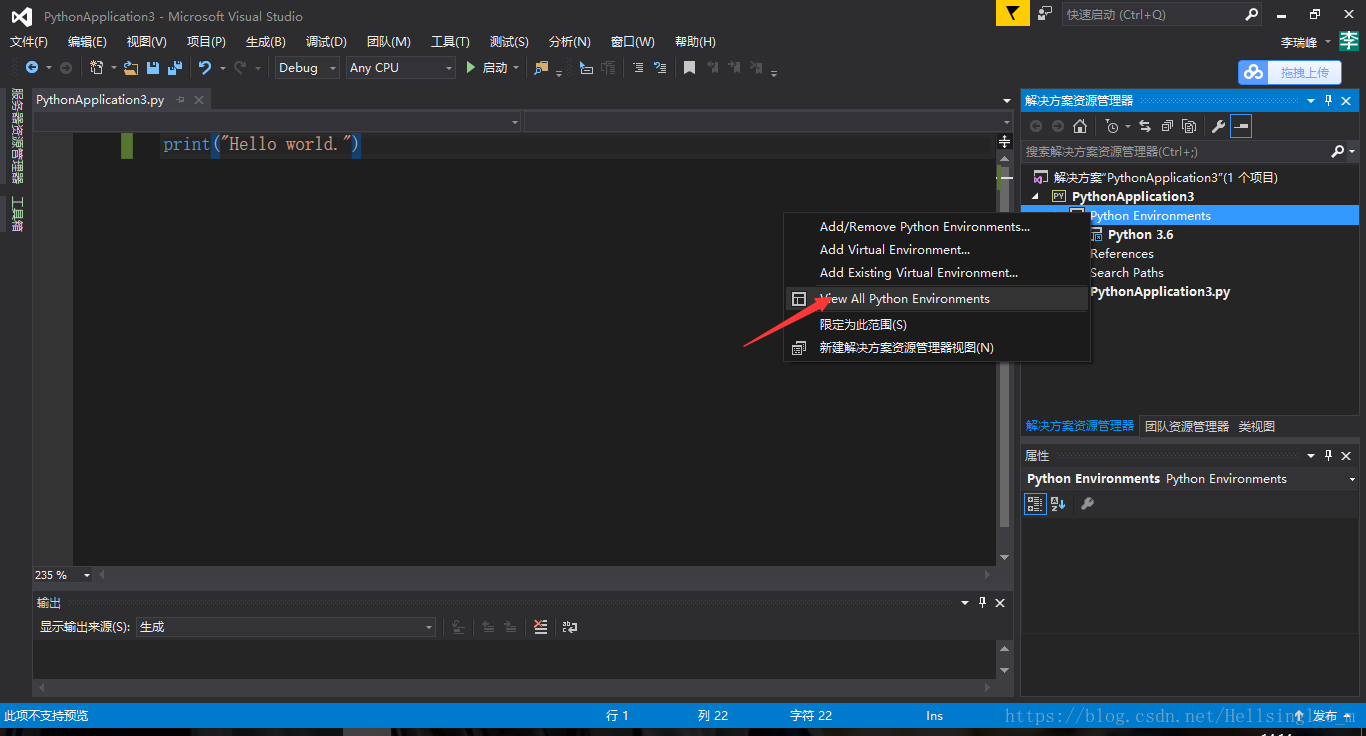Screen dimensions: 1366x736
Task: Click the Property Pages wrench icon
Action: (x=1088, y=504)
